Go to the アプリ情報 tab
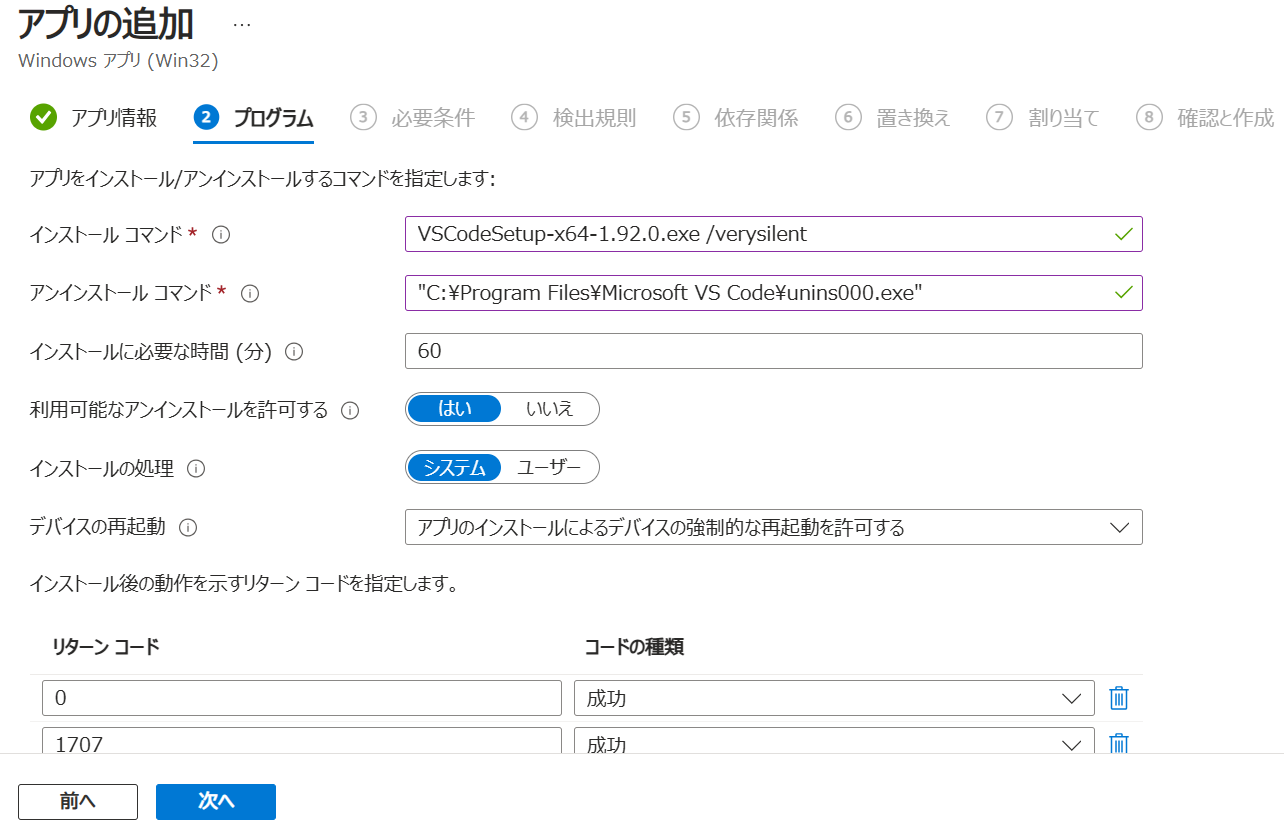The image size is (1284, 826). 93,118
